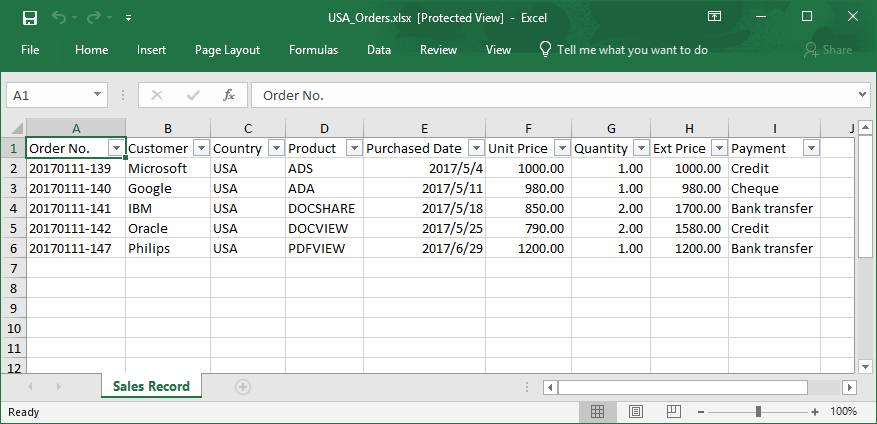Screen dimensions: 877x424
Task: Click the Share button
Action: 828,50
